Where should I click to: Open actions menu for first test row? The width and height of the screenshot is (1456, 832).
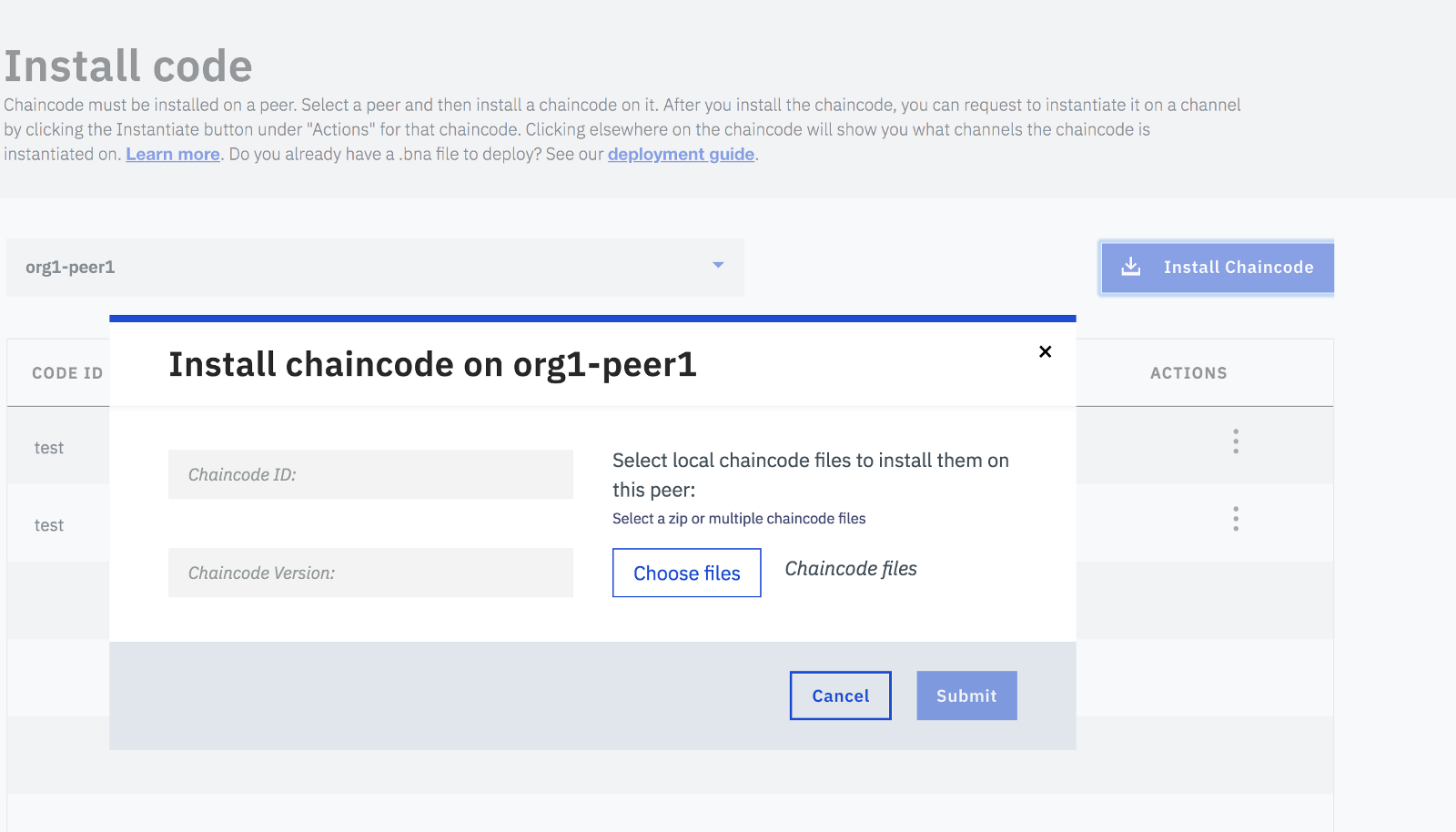pos(1235,441)
